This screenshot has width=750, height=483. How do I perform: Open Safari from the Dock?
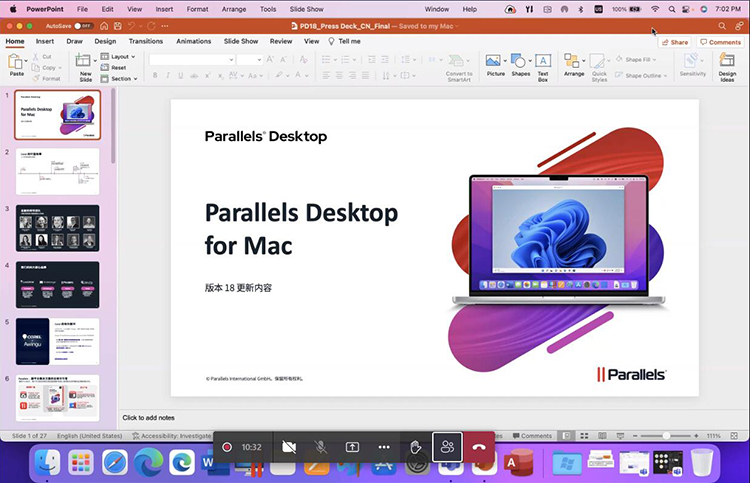point(115,462)
